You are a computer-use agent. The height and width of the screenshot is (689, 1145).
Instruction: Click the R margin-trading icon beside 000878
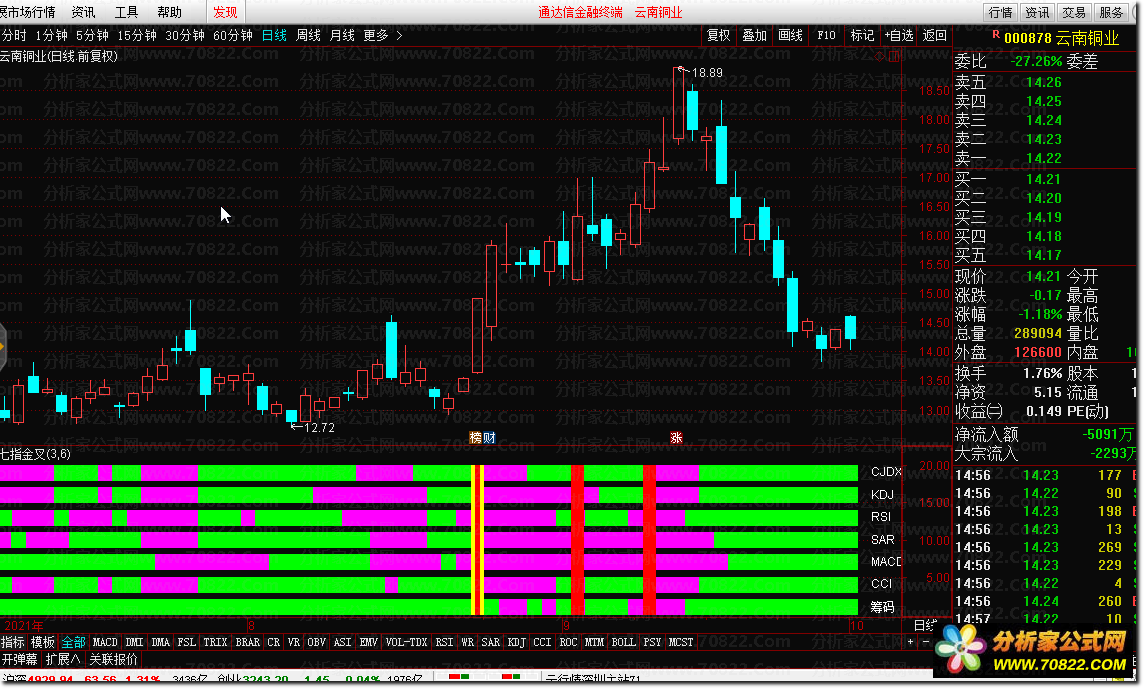(x=995, y=34)
